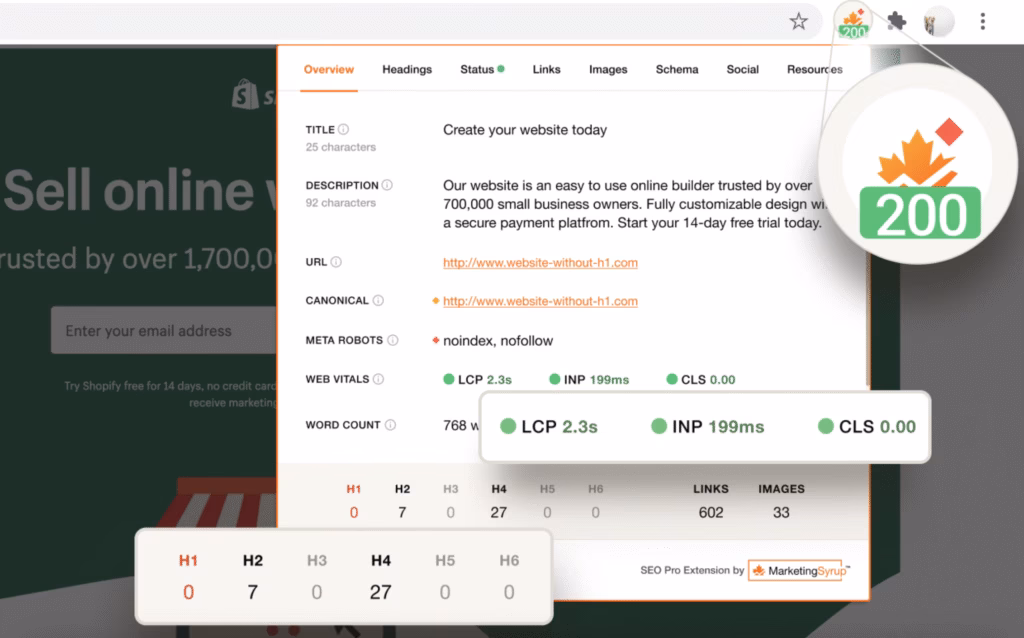The height and width of the screenshot is (638, 1024).
Task: Click info icon beside META ROBOTS
Action: pyautogui.click(x=391, y=340)
